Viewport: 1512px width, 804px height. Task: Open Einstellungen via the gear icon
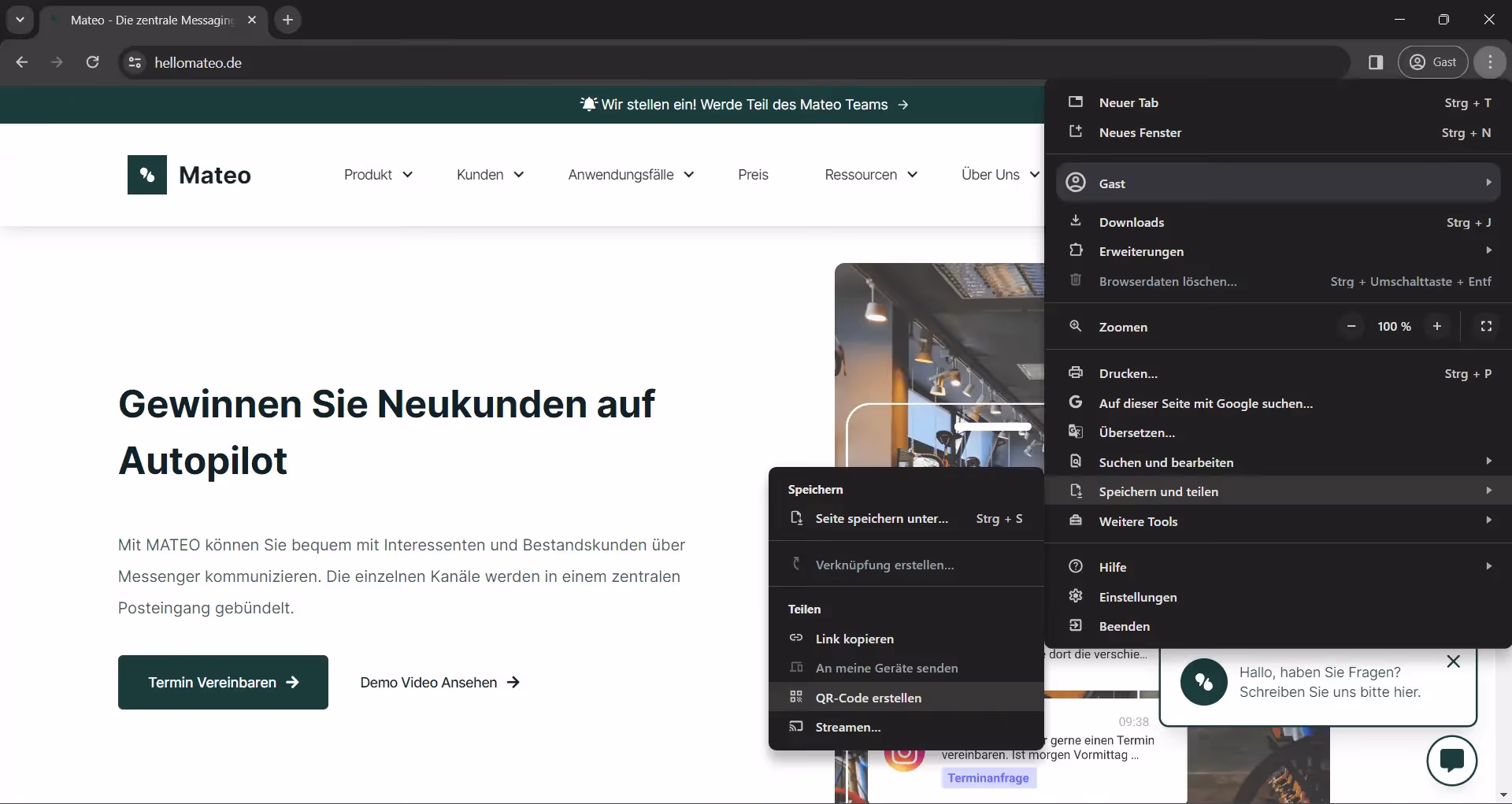(x=1138, y=597)
